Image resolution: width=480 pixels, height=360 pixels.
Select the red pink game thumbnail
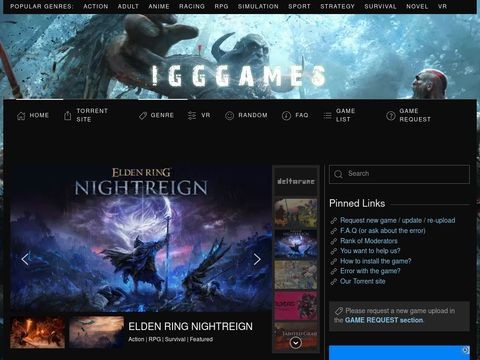click(296, 306)
